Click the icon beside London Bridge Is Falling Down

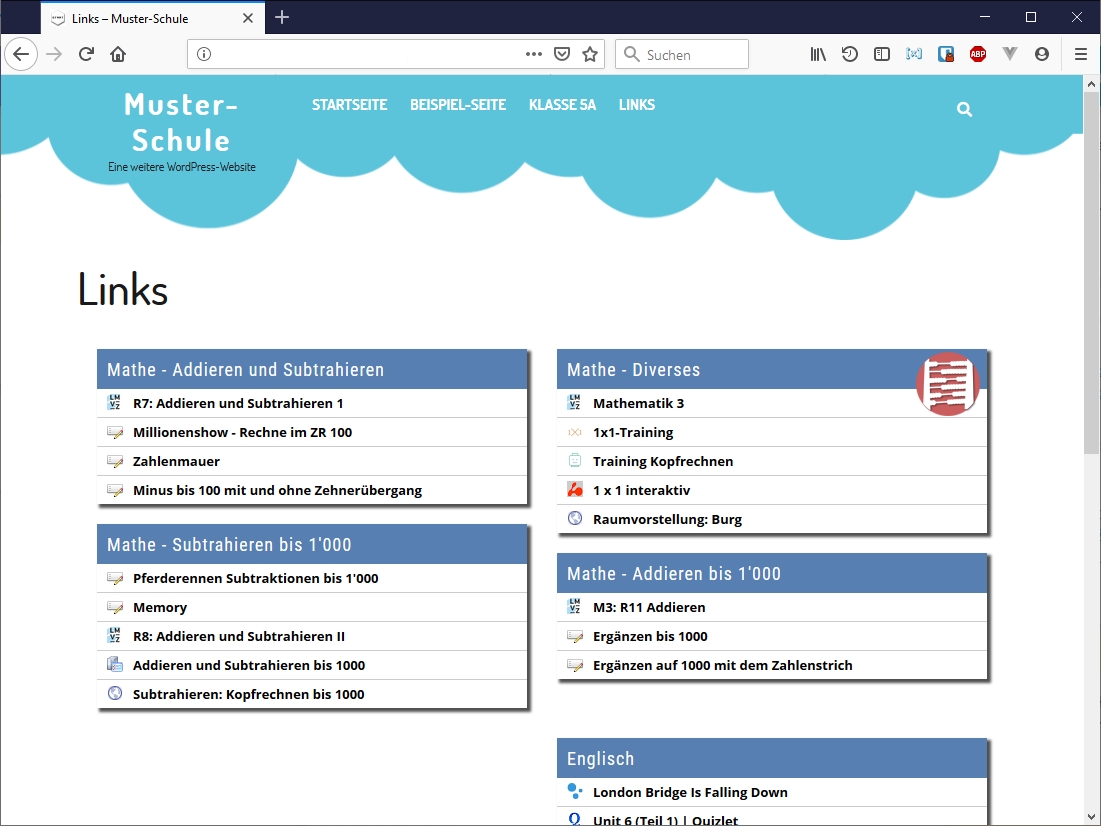[574, 791]
